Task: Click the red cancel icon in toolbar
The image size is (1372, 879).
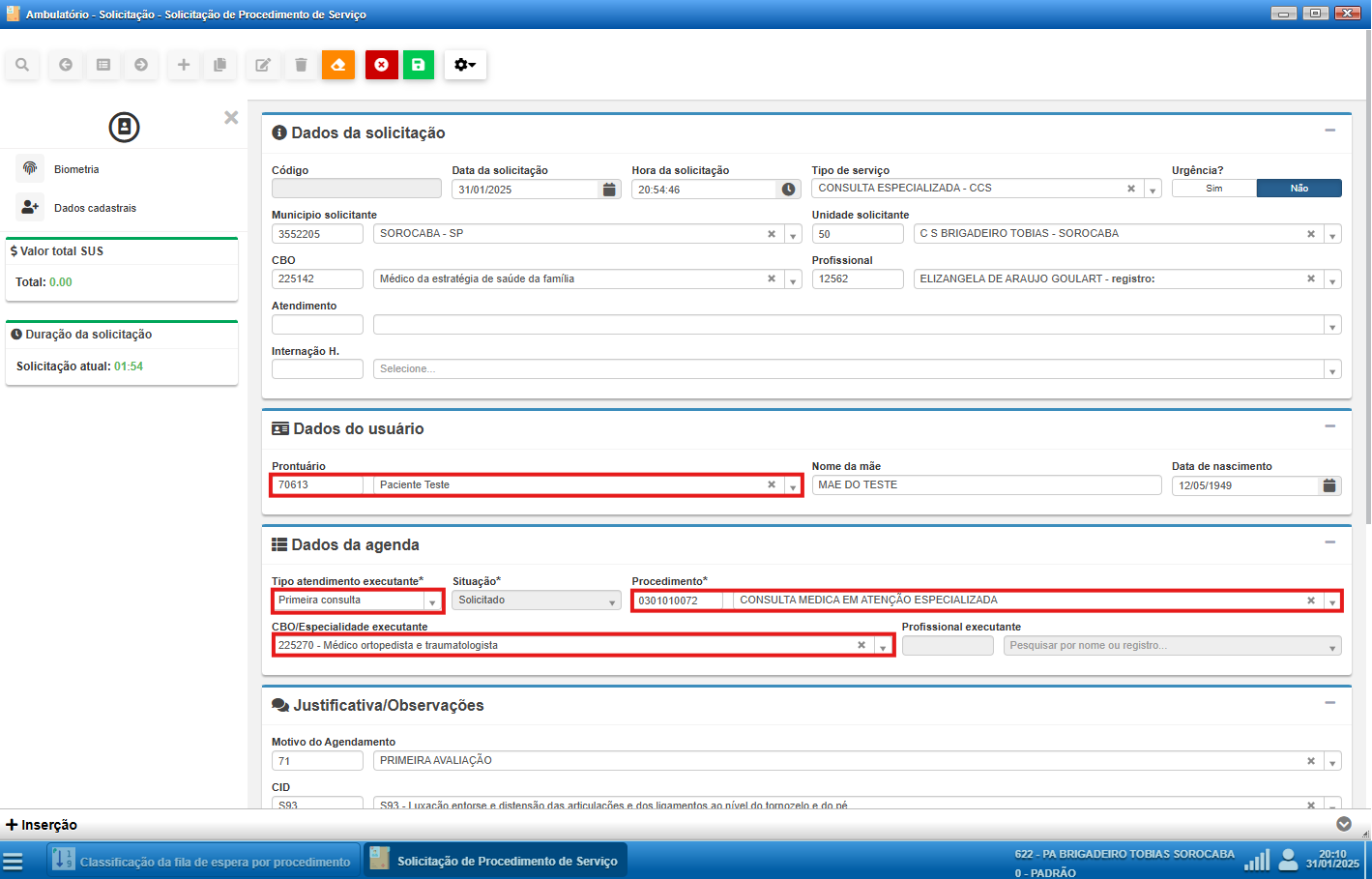Action: click(x=381, y=65)
